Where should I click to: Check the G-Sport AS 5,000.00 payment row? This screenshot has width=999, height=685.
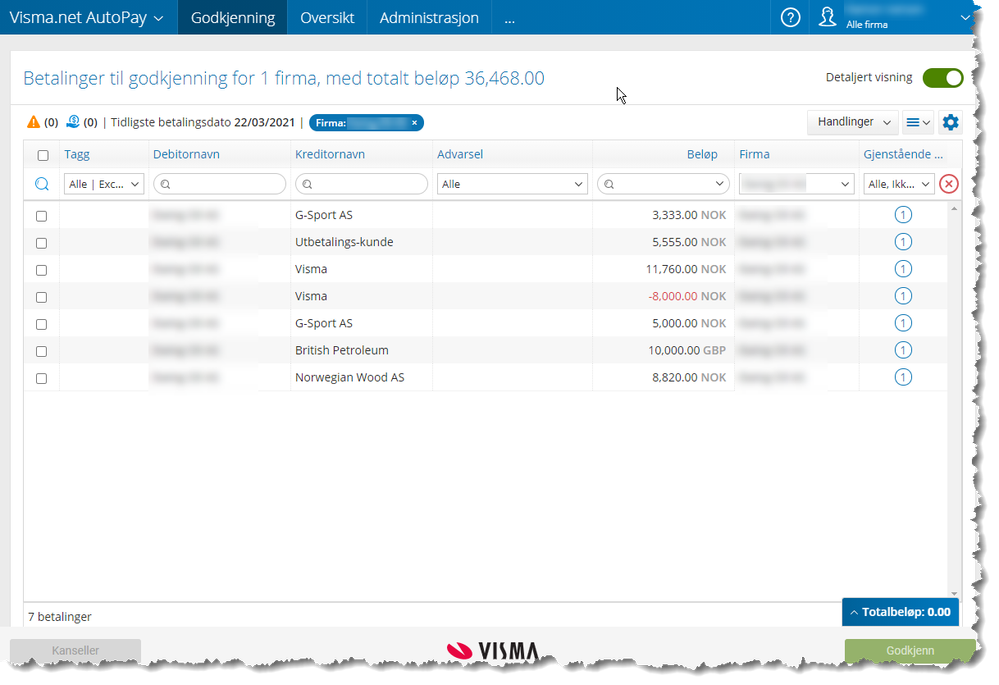click(41, 324)
